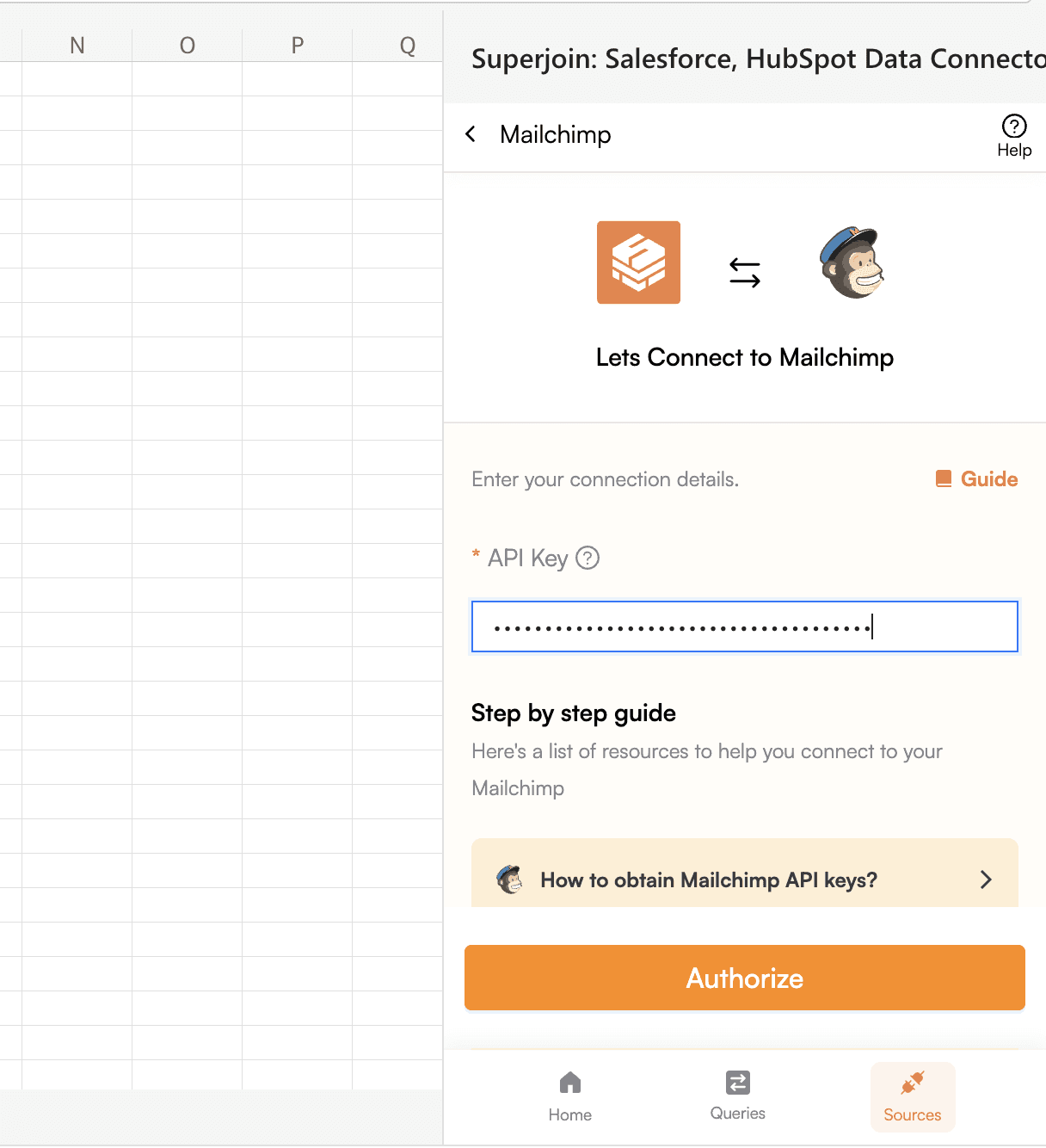
Task: Click the small Mailchimp icon in guide row
Action: point(510,880)
